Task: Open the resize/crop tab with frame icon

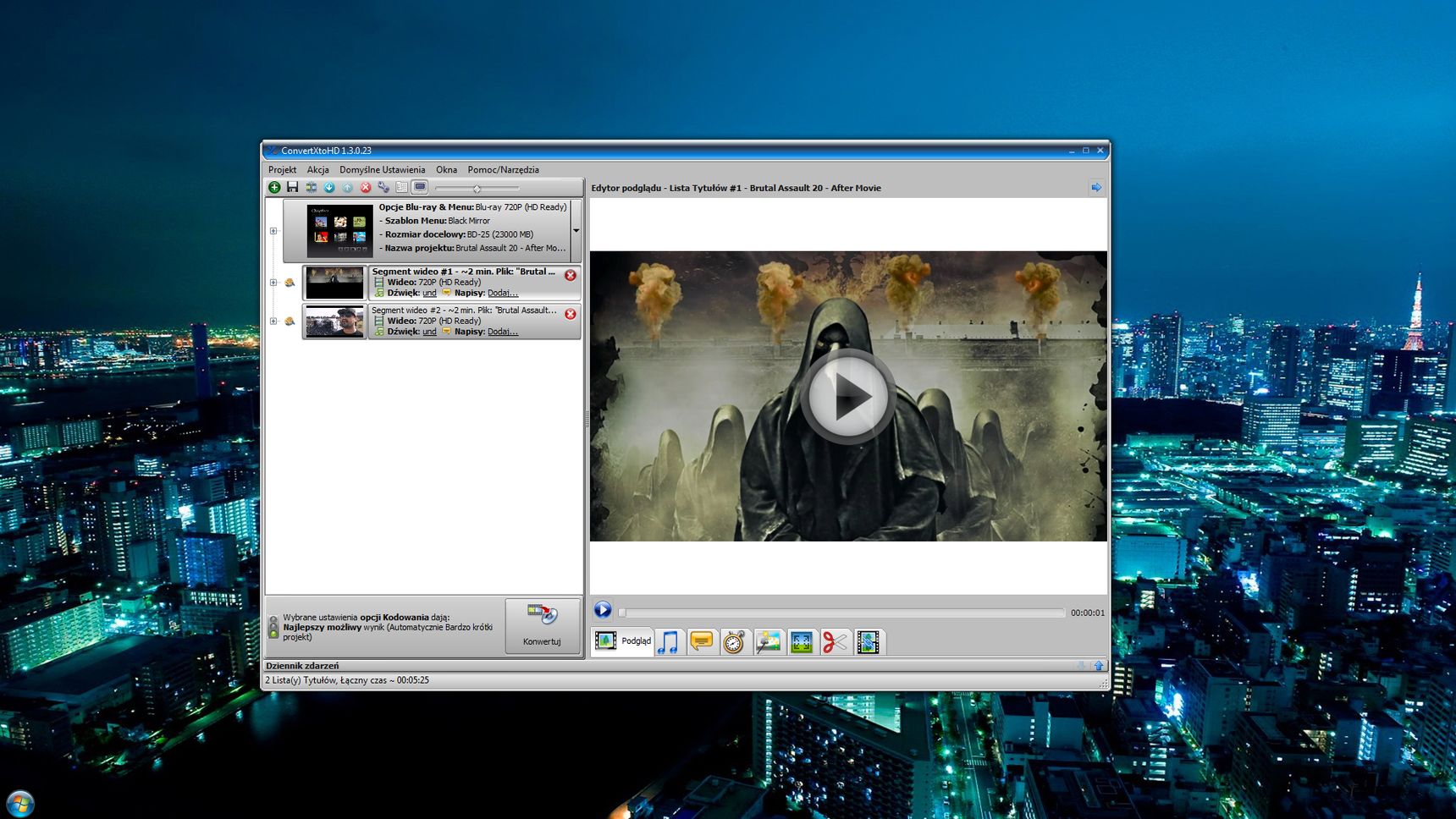Action: [802, 642]
